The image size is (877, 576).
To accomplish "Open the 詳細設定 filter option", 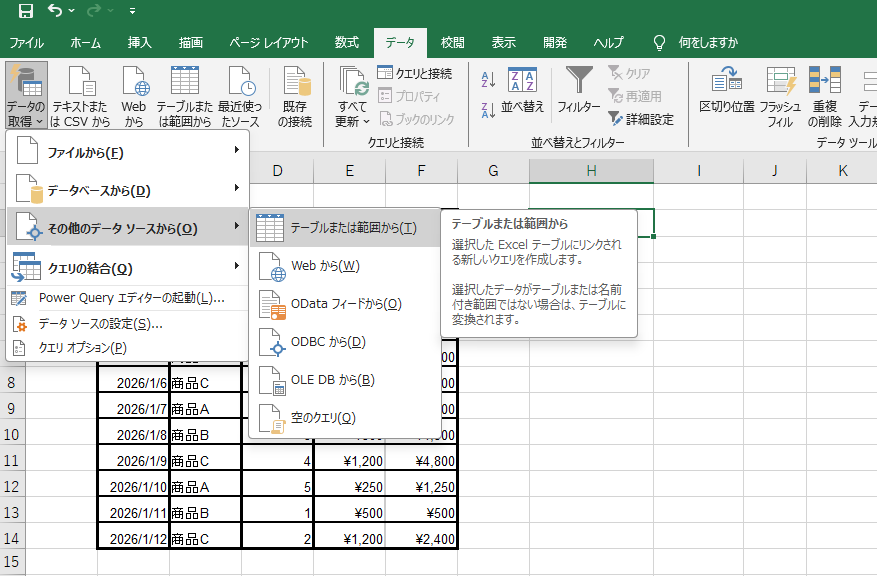I will tap(641, 119).
